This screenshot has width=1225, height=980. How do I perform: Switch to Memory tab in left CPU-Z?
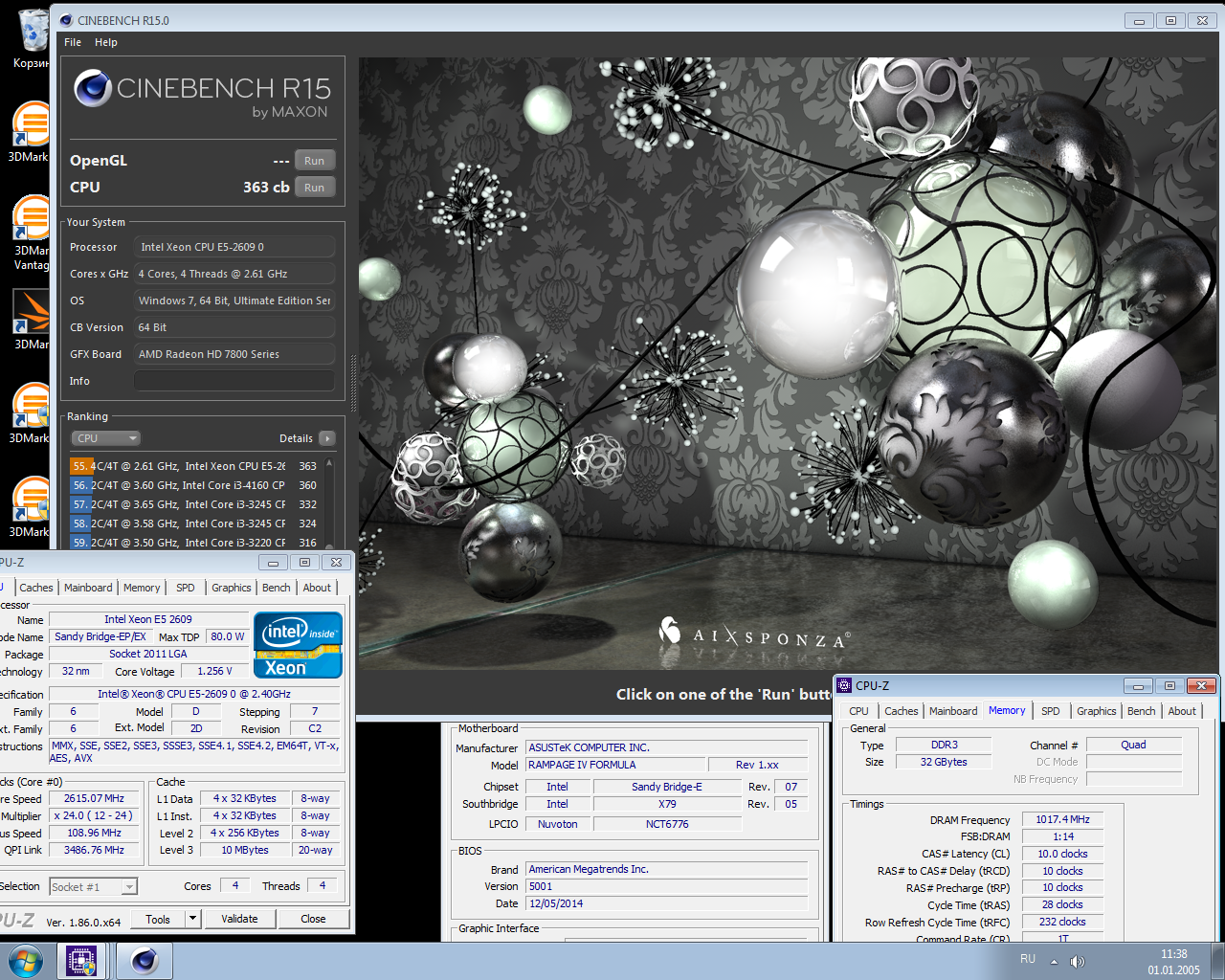coord(142,588)
